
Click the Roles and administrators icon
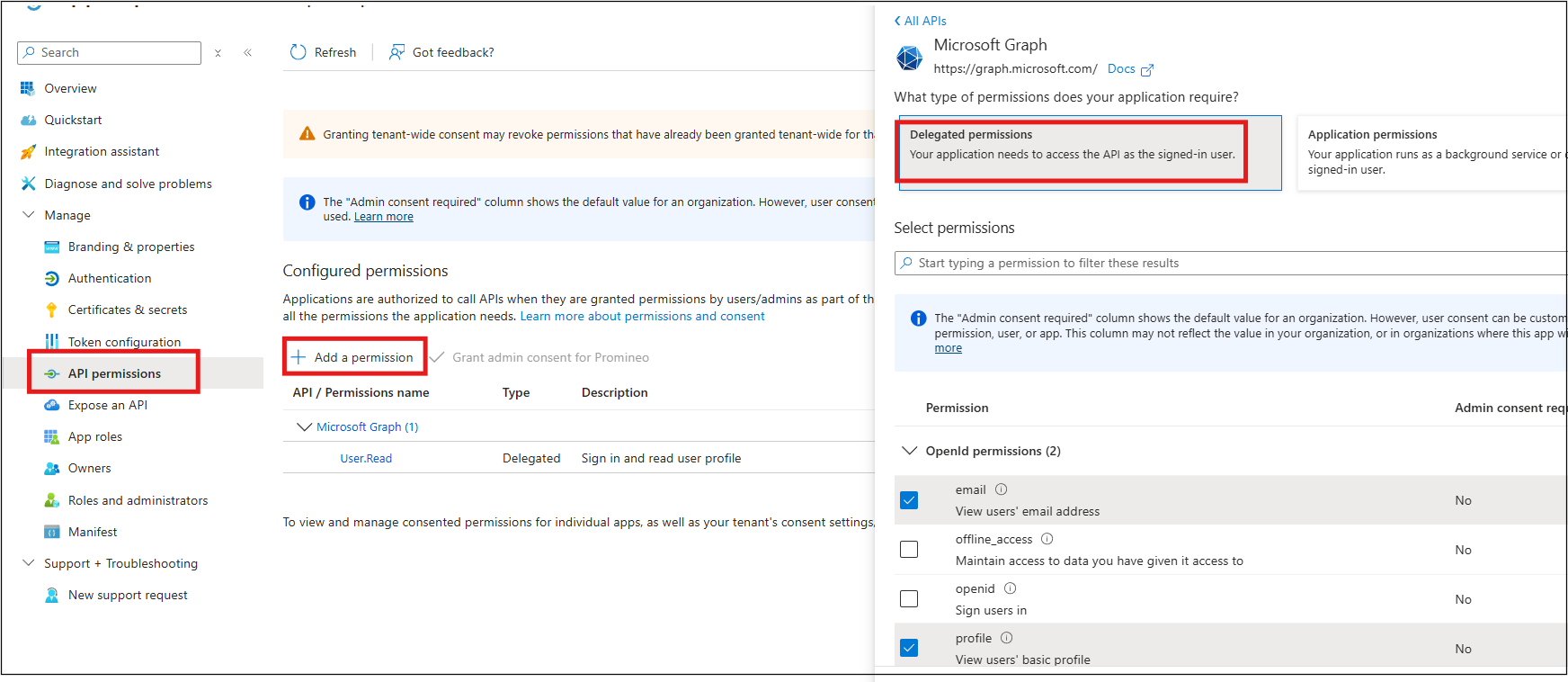pos(52,500)
